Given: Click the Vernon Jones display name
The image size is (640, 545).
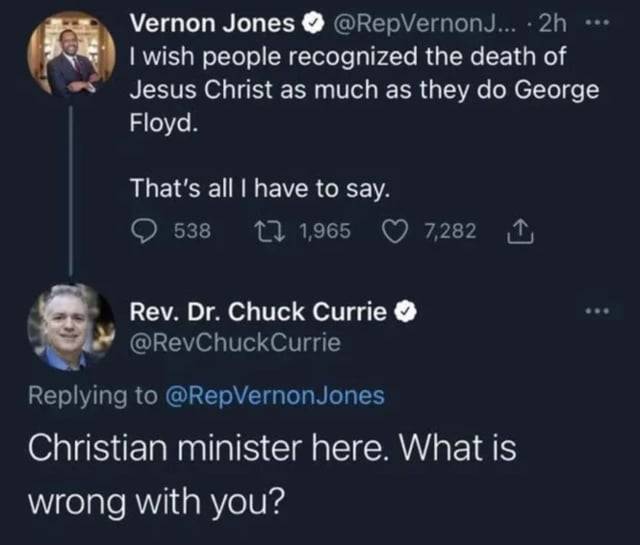Looking at the screenshot, I should (212, 22).
